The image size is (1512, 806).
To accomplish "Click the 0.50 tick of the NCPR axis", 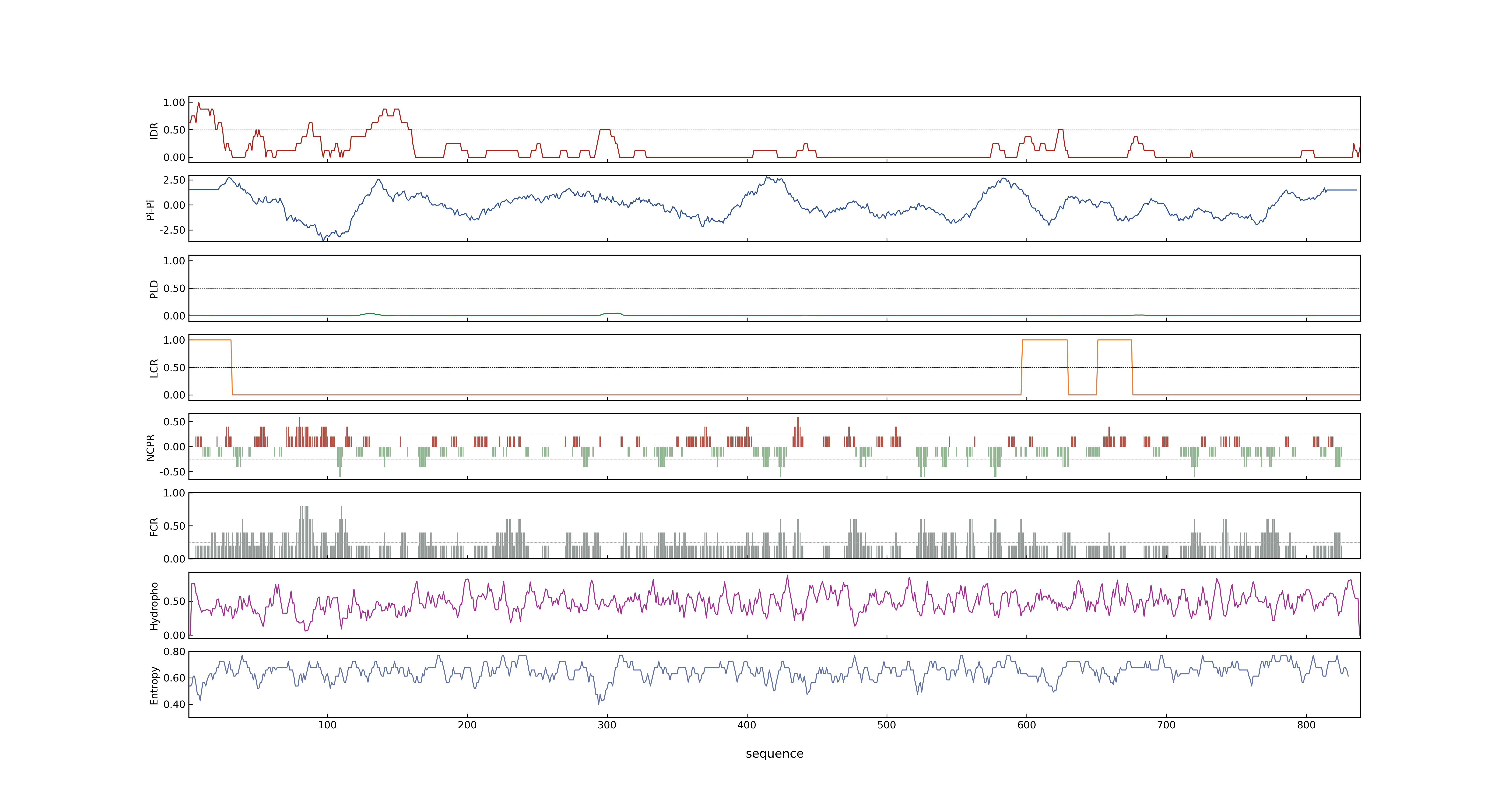I will point(174,422).
